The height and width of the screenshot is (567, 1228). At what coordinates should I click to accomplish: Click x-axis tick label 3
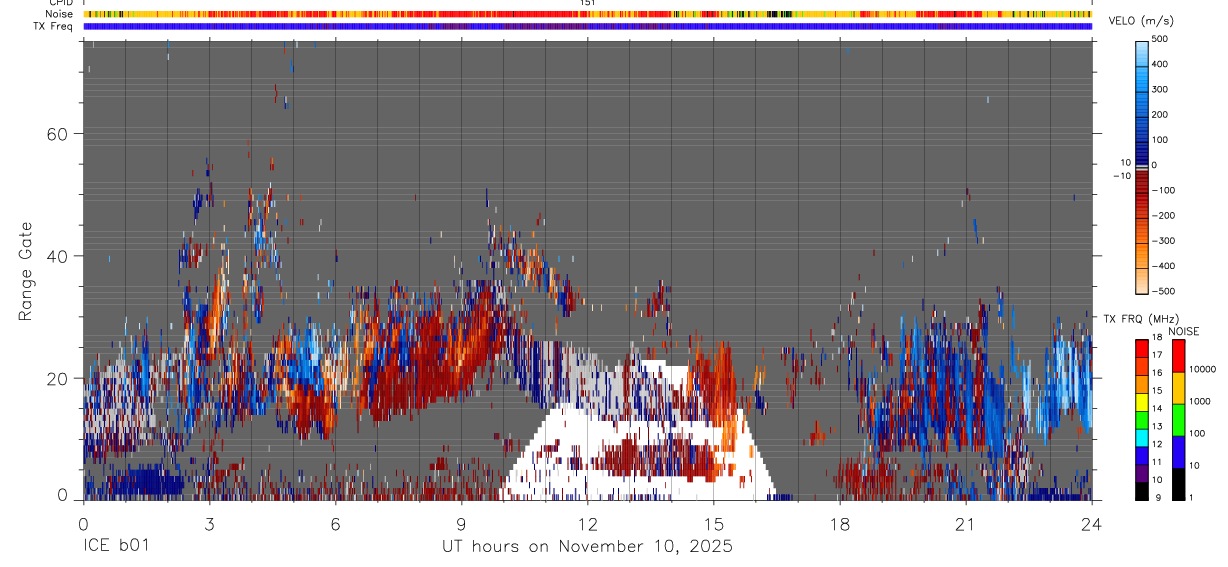209,524
